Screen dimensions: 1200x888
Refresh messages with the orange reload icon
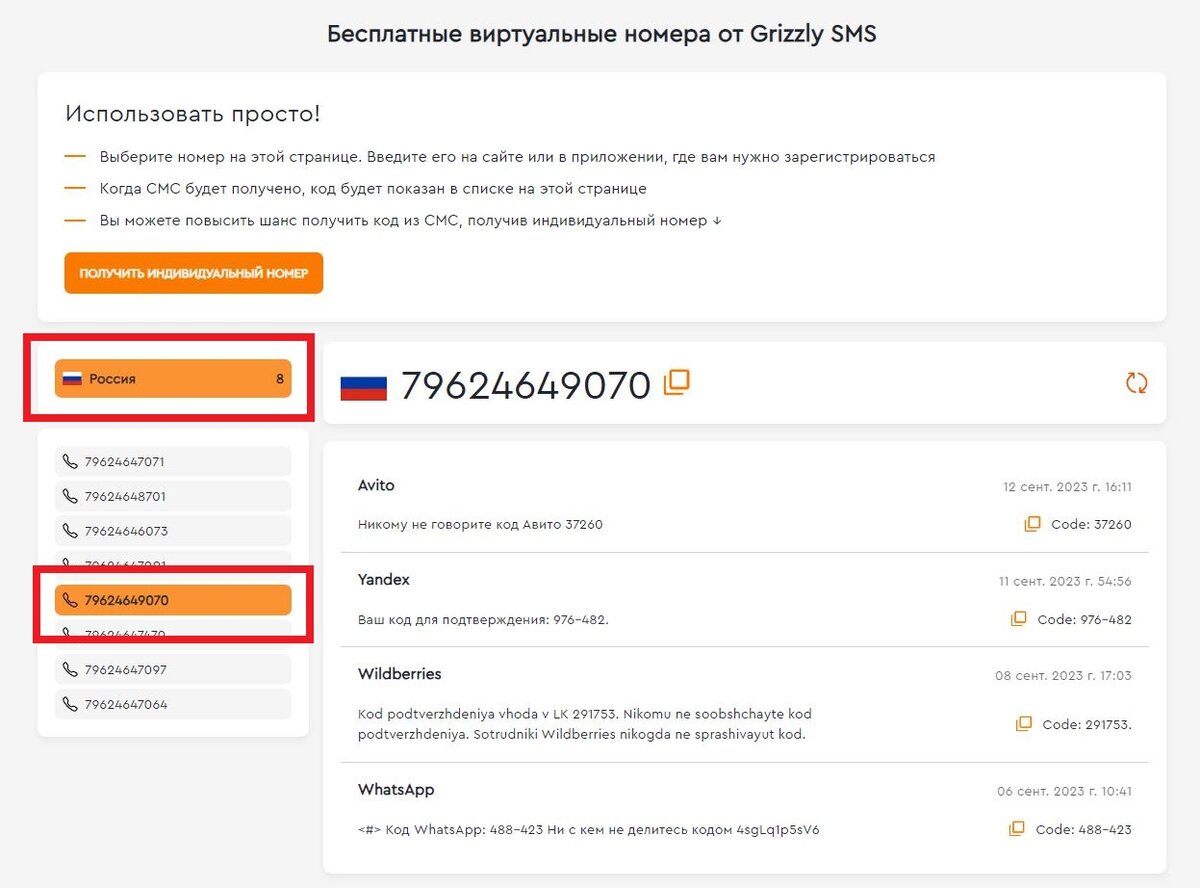[x=1136, y=383]
